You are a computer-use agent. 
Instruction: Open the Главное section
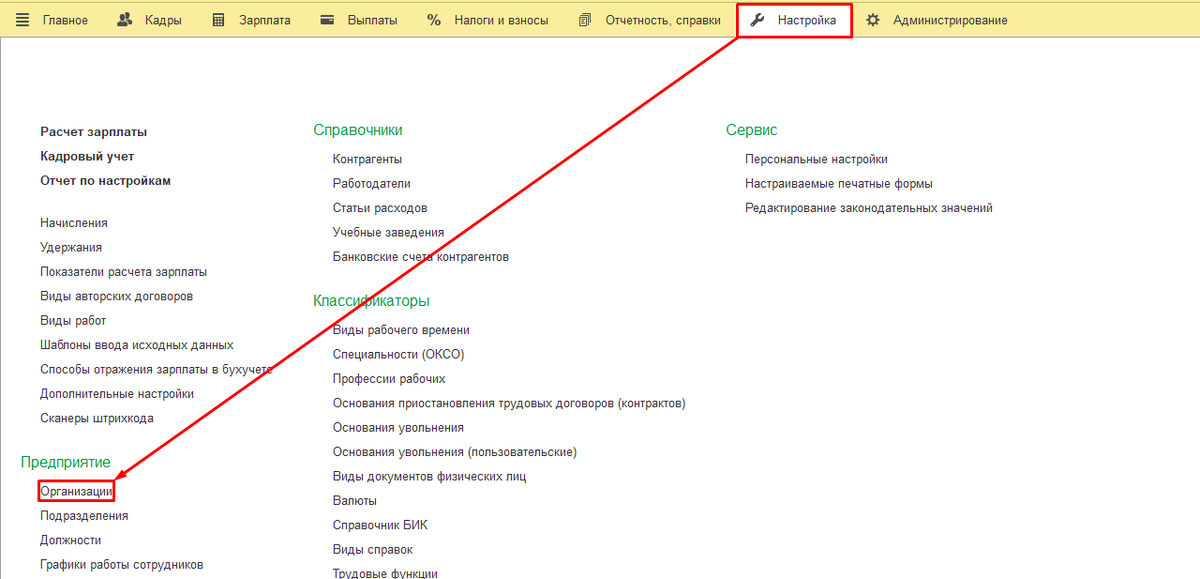point(65,20)
